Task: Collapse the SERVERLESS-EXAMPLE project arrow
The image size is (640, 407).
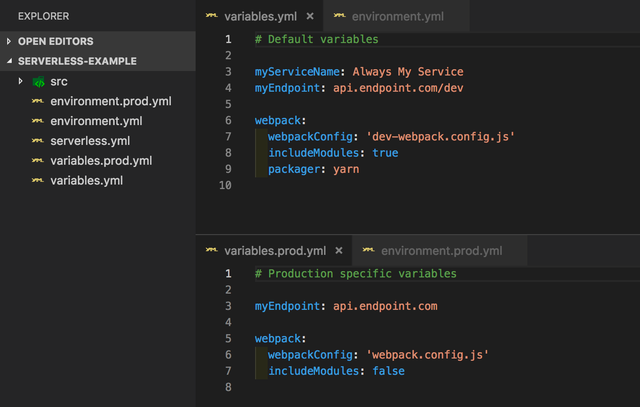Action: (9, 61)
